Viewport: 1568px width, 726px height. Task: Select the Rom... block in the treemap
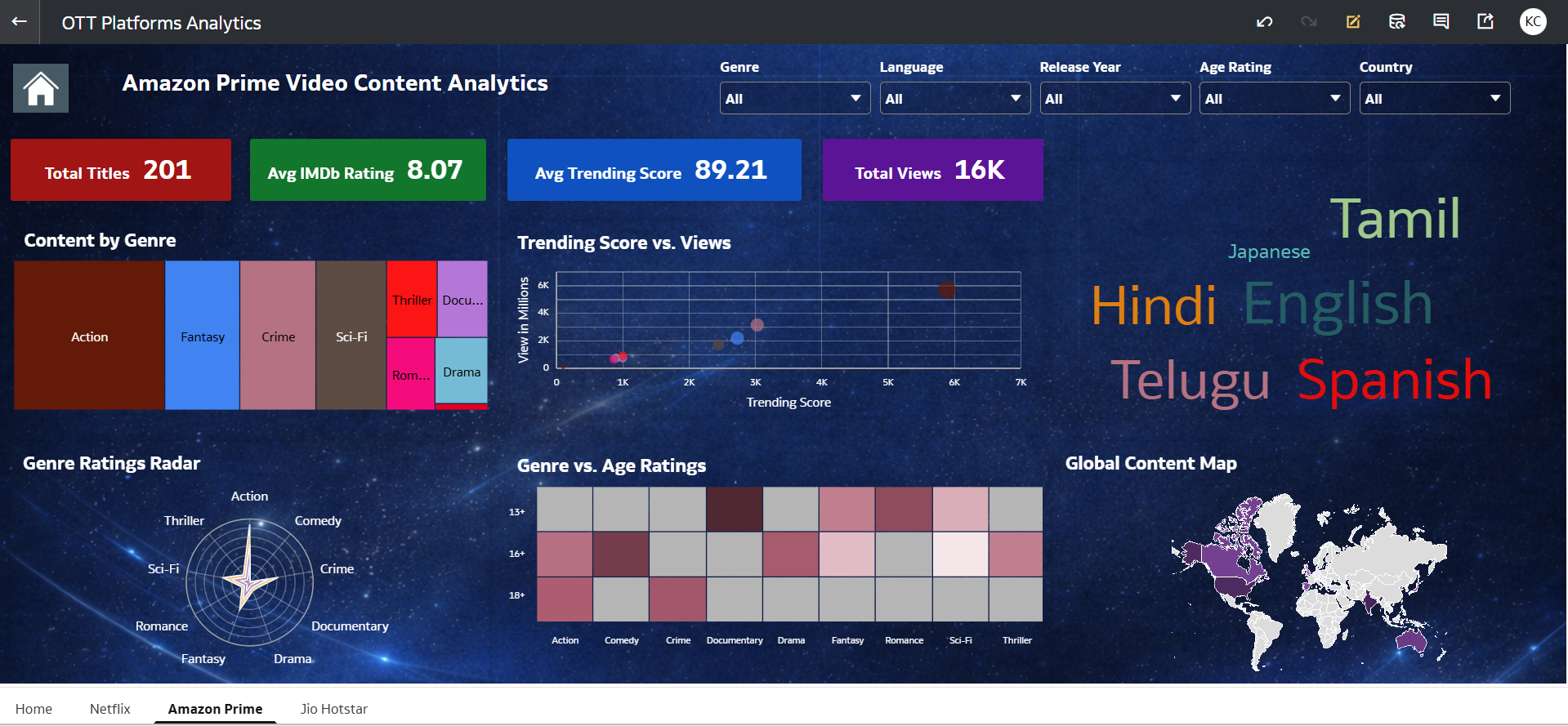(x=411, y=374)
